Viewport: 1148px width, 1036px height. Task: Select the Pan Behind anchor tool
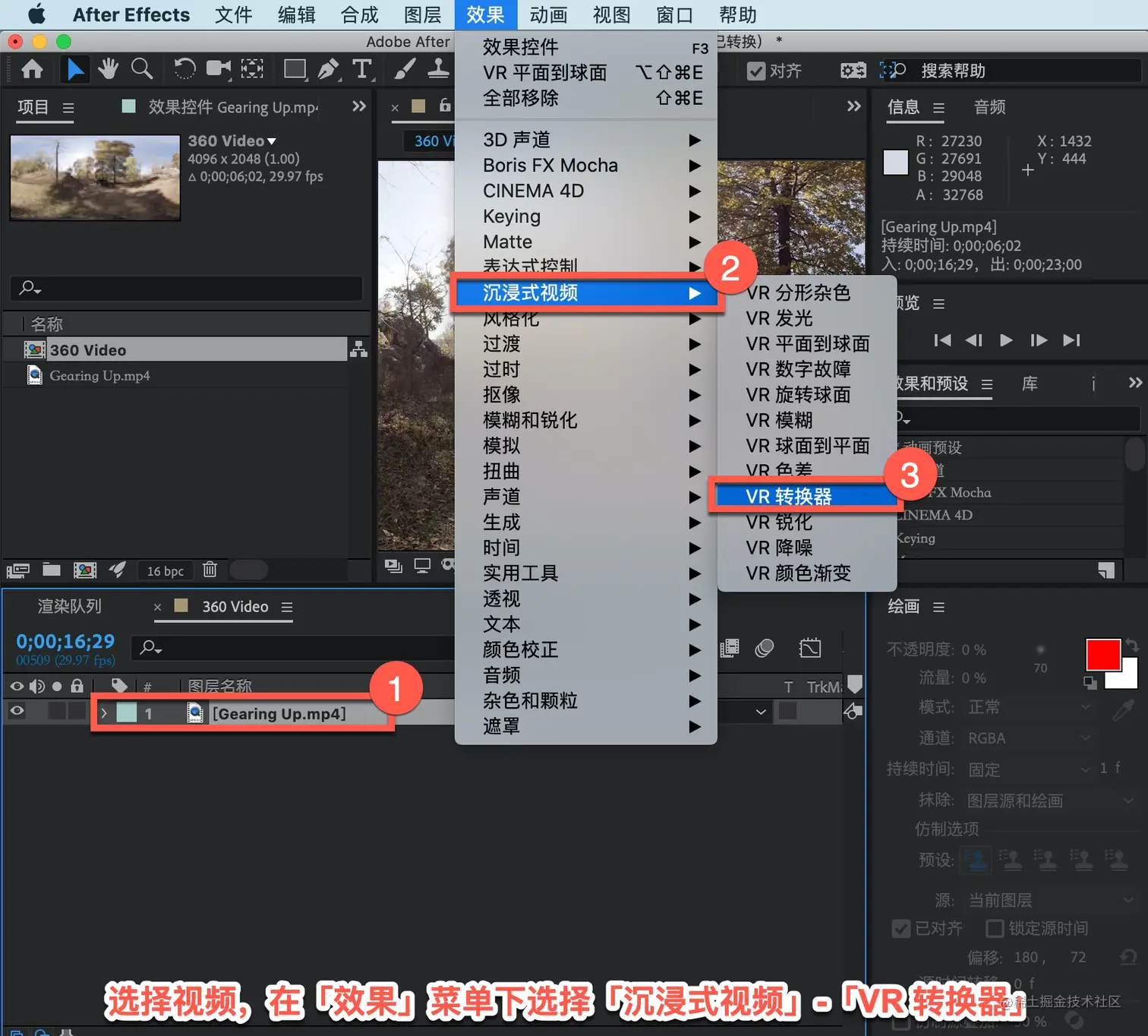252,69
